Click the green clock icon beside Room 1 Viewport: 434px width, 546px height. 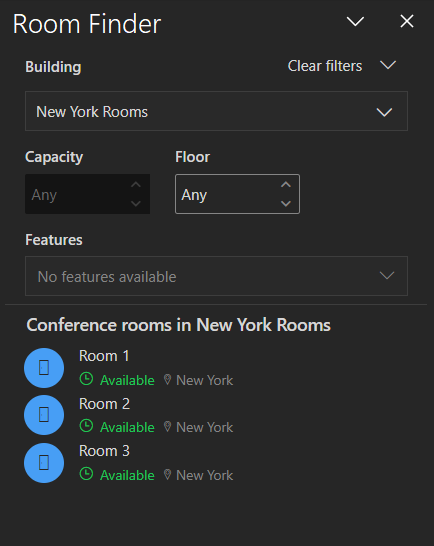pos(86,379)
